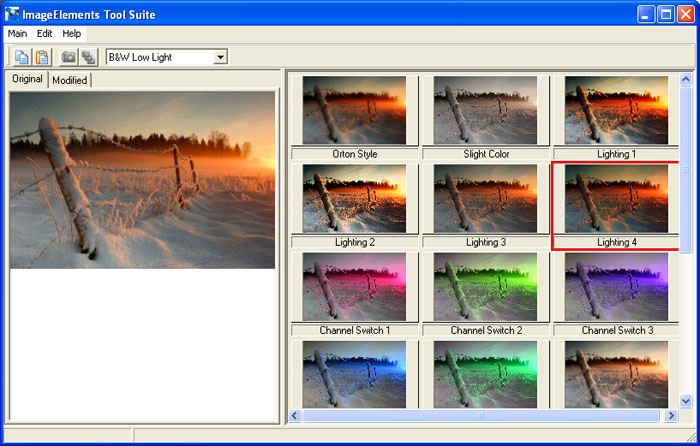Click the Orton Style label button

355,154
